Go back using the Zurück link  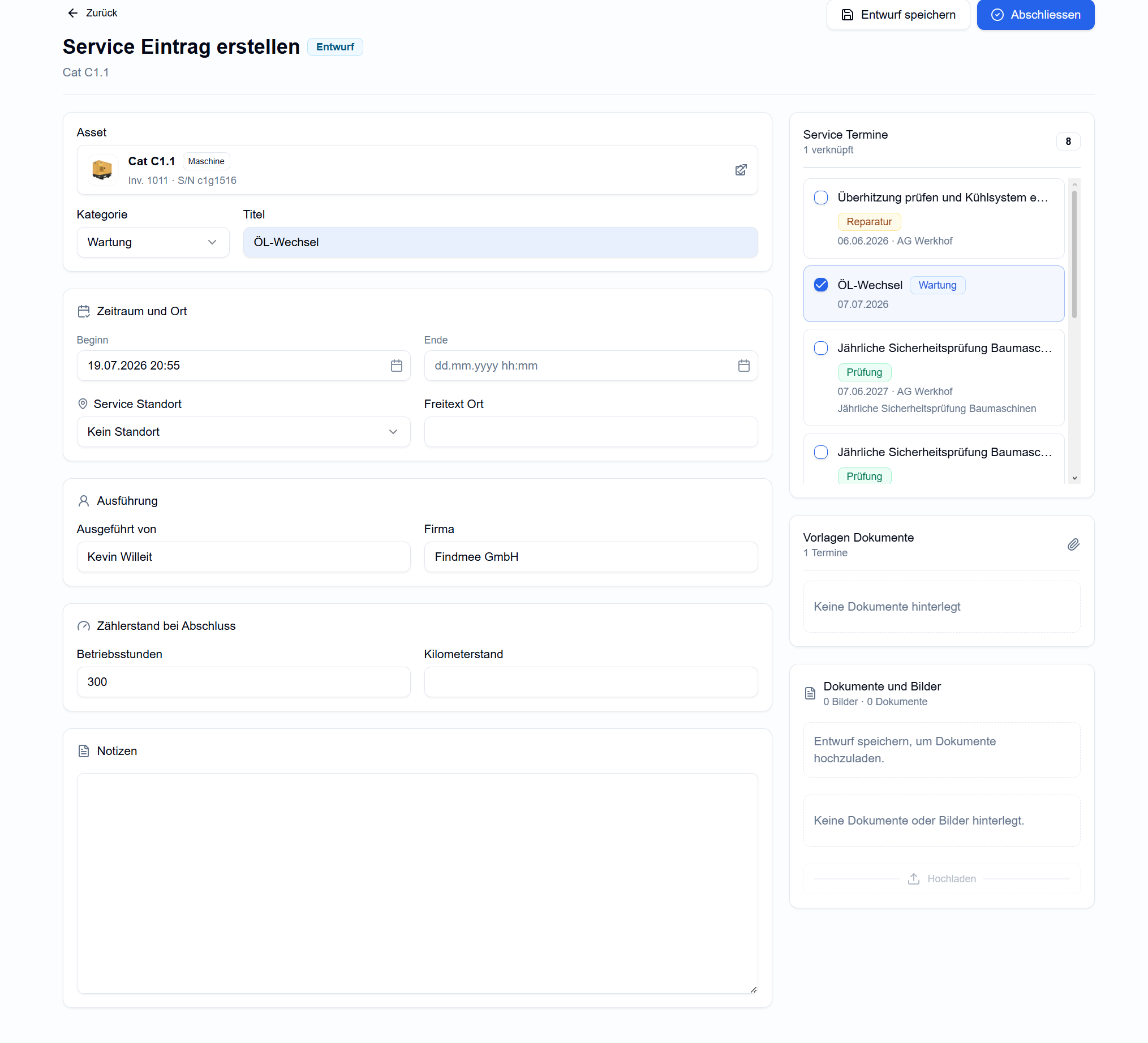coord(92,13)
